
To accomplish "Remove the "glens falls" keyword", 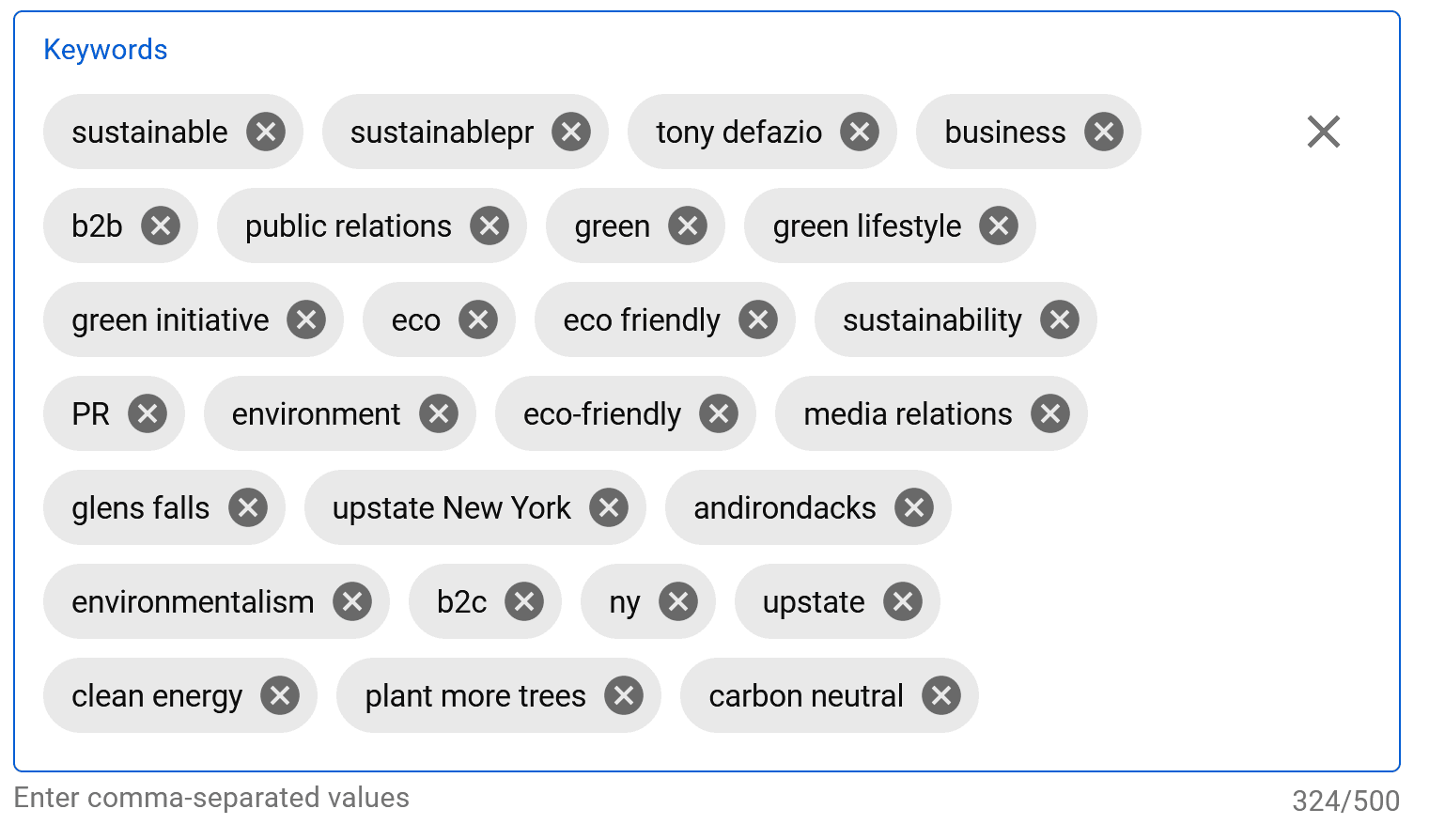I will (248, 507).
